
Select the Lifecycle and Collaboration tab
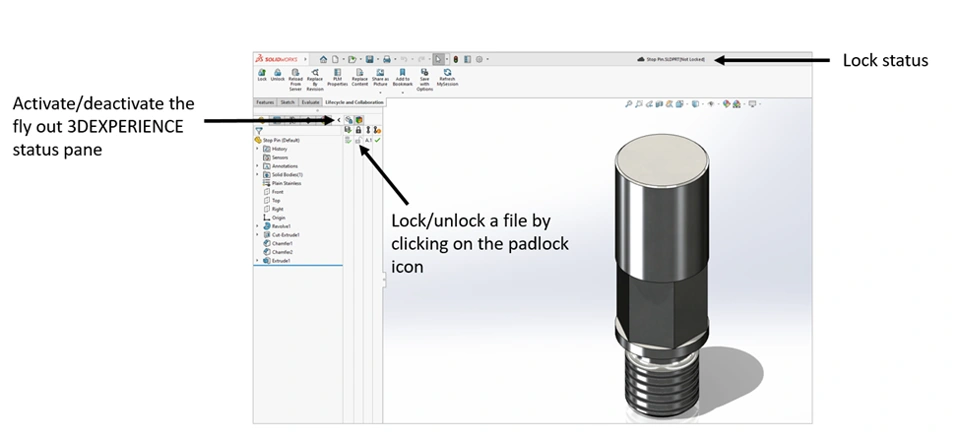[x=354, y=102]
